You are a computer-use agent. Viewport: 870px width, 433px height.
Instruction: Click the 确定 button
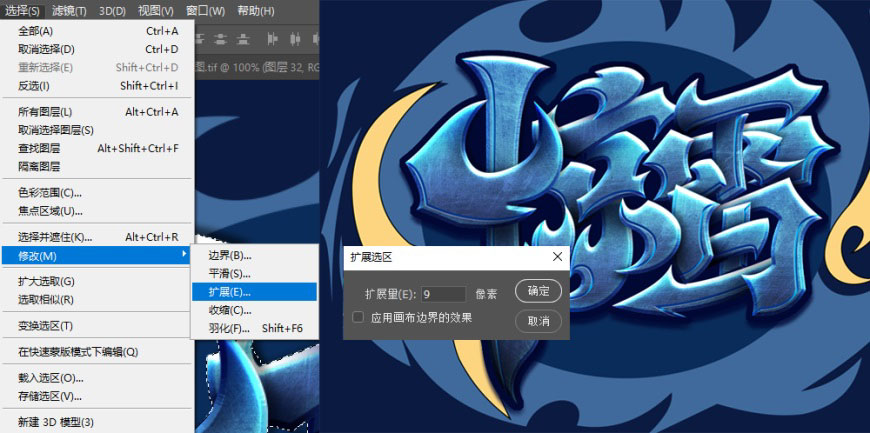point(538,291)
